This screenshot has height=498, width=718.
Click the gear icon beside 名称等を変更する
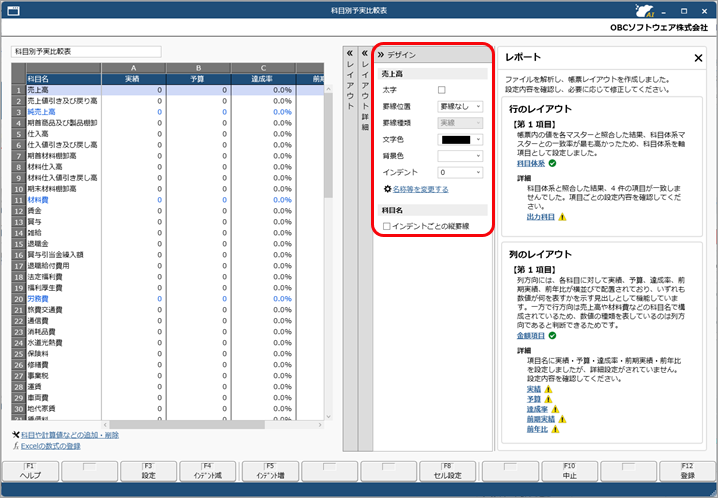coord(387,189)
